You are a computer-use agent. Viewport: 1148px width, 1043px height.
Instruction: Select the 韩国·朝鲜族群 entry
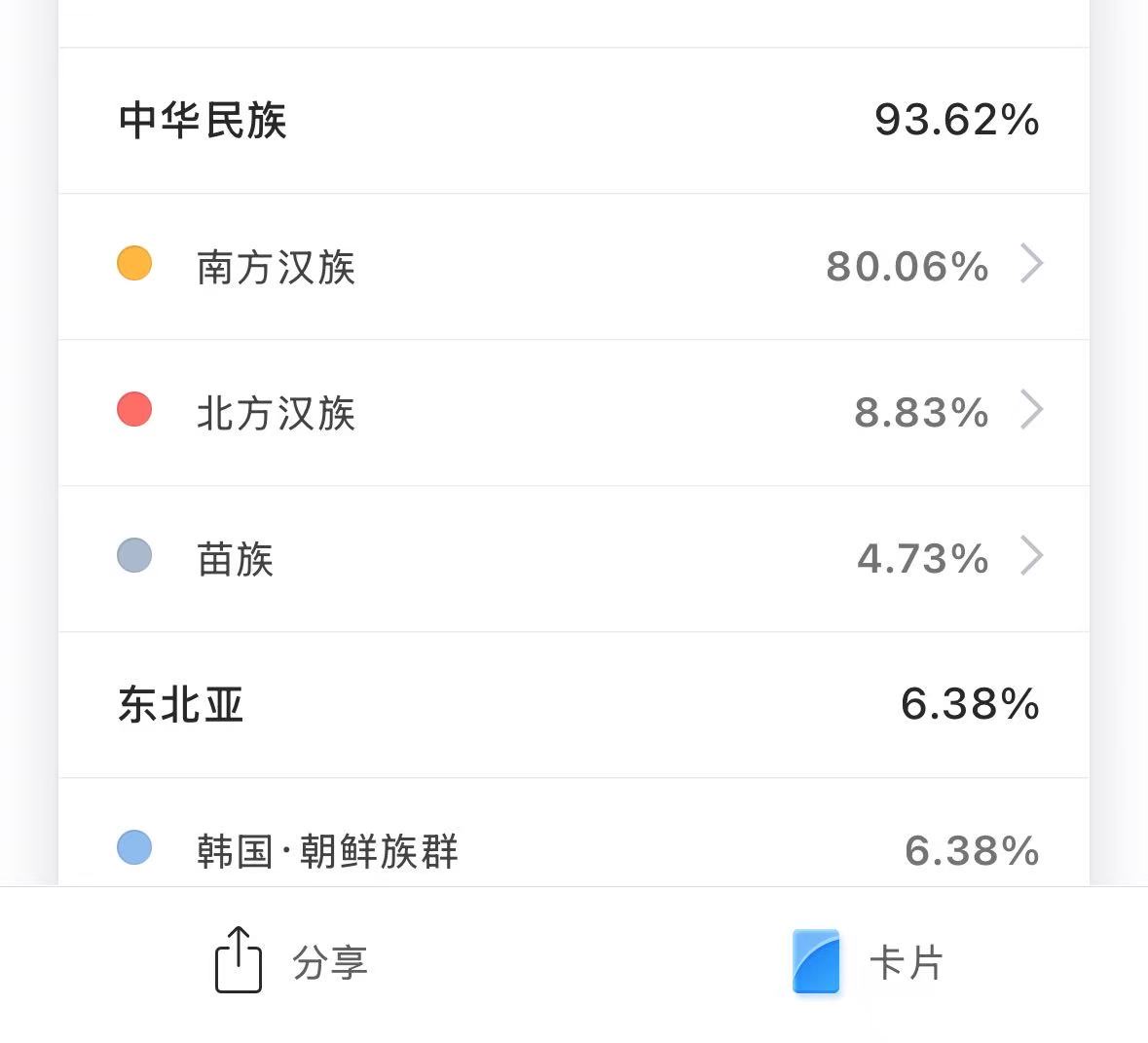327,850
